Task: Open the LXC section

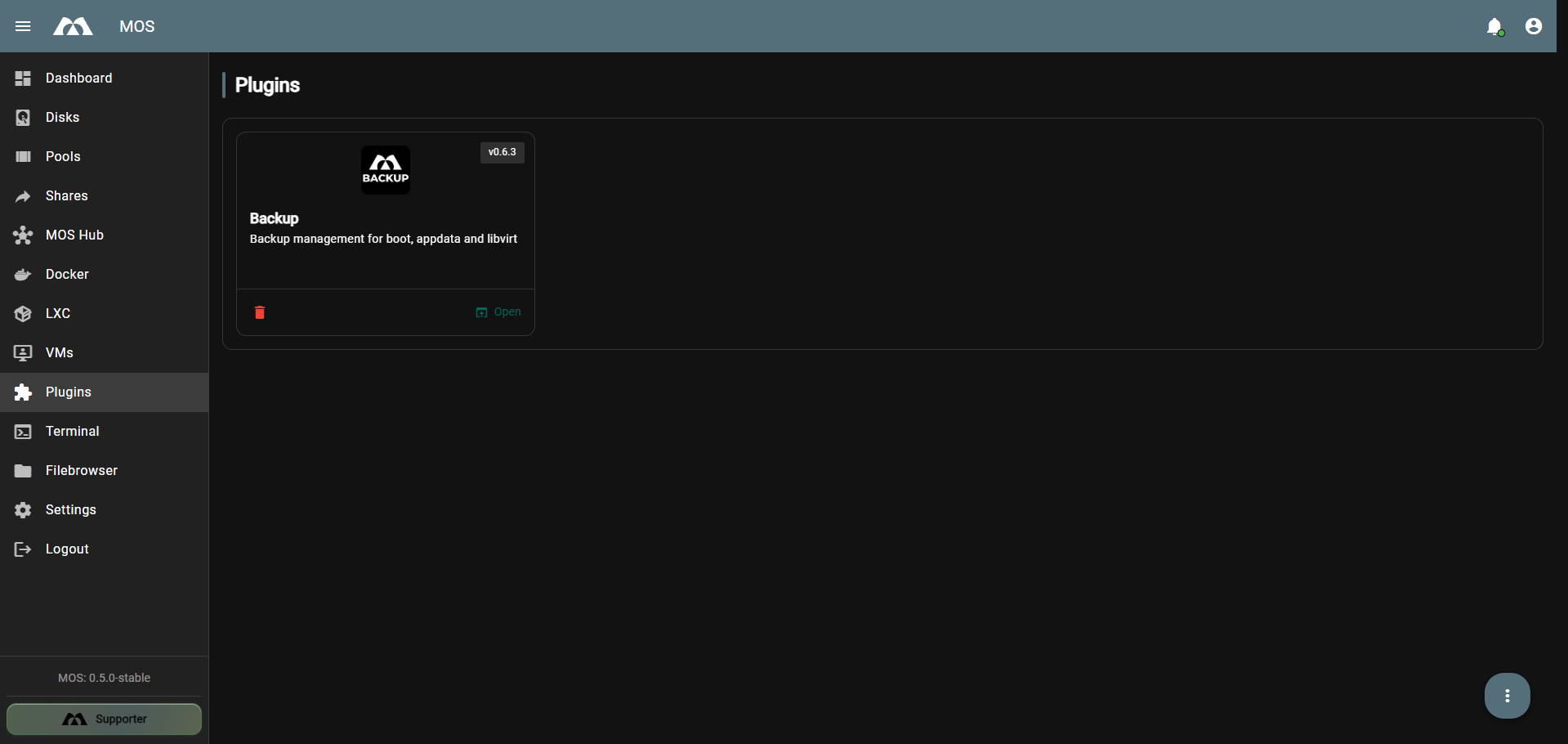Action: click(104, 314)
